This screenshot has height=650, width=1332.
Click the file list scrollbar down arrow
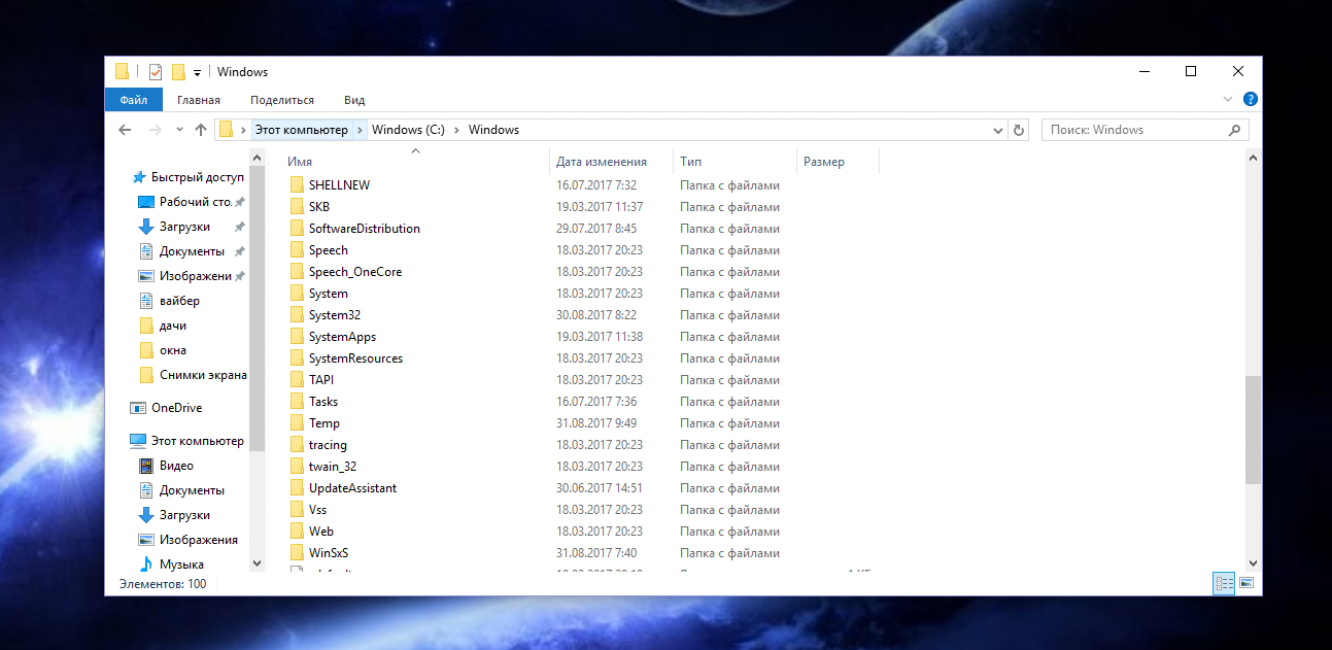click(x=1253, y=564)
